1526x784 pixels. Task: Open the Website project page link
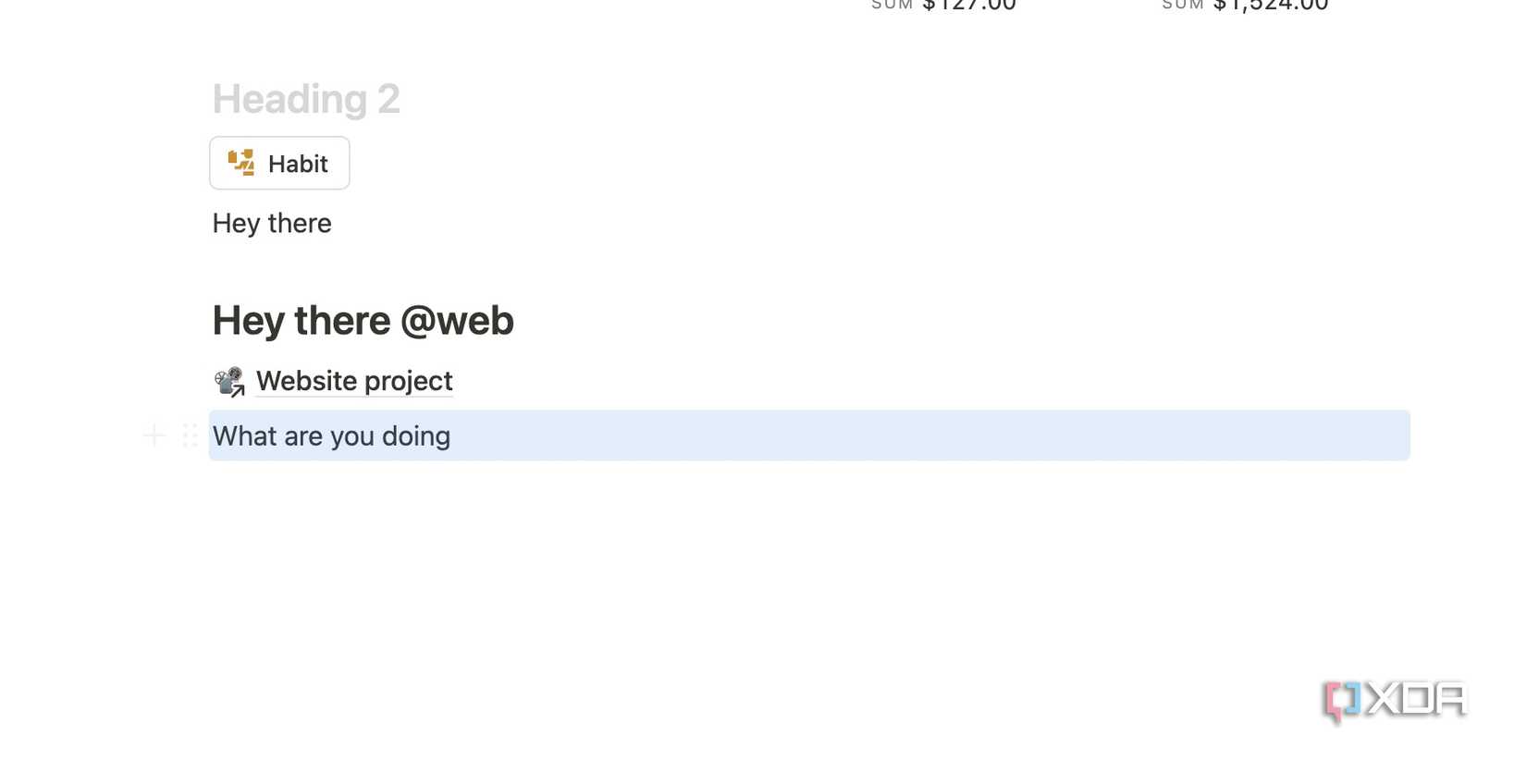click(x=354, y=381)
